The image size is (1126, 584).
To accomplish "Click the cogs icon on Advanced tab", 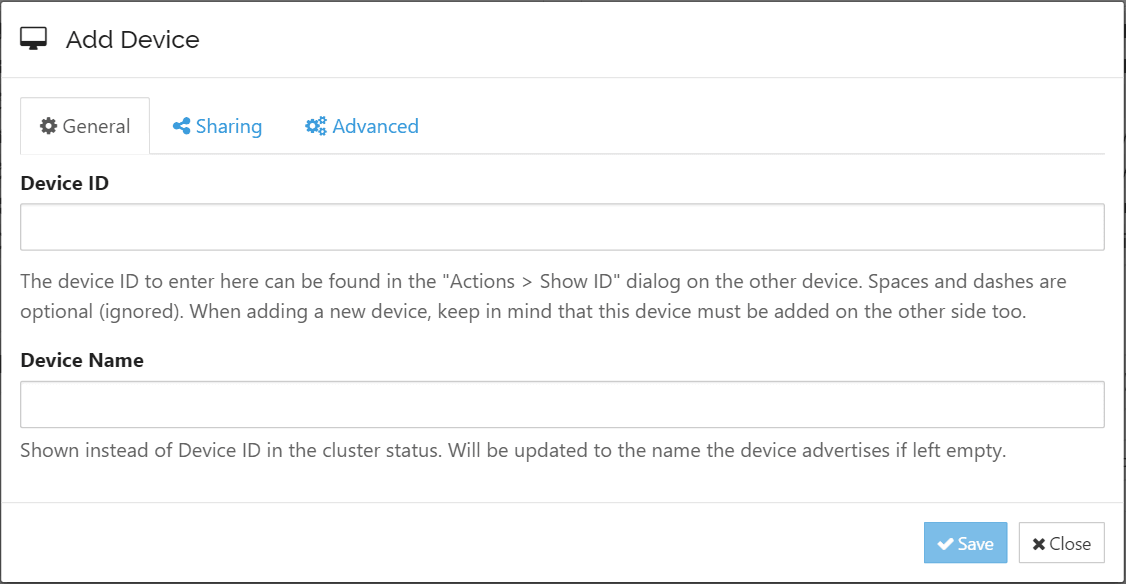I will (x=316, y=126).
